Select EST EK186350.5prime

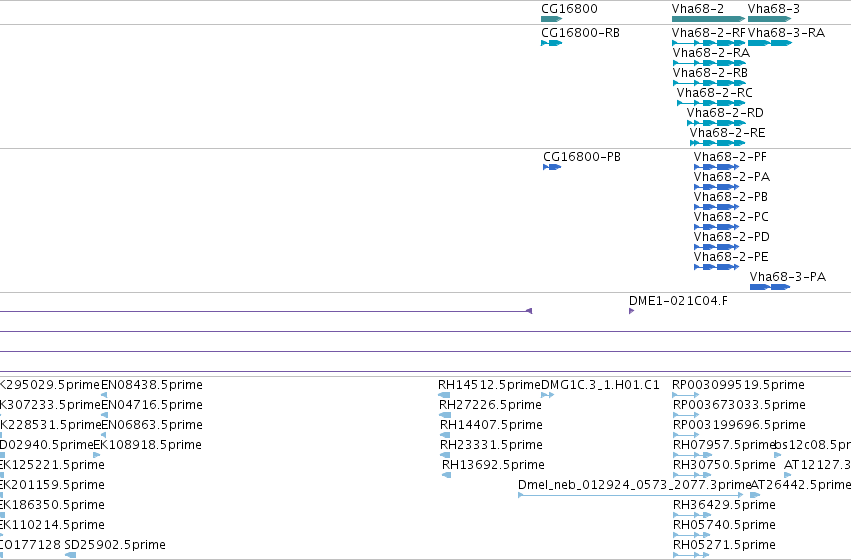coord(52,505)
